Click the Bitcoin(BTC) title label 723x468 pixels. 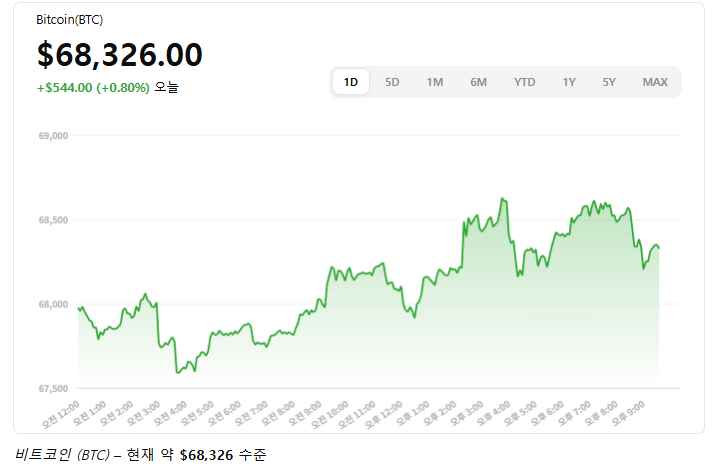[x=69, y=20]
